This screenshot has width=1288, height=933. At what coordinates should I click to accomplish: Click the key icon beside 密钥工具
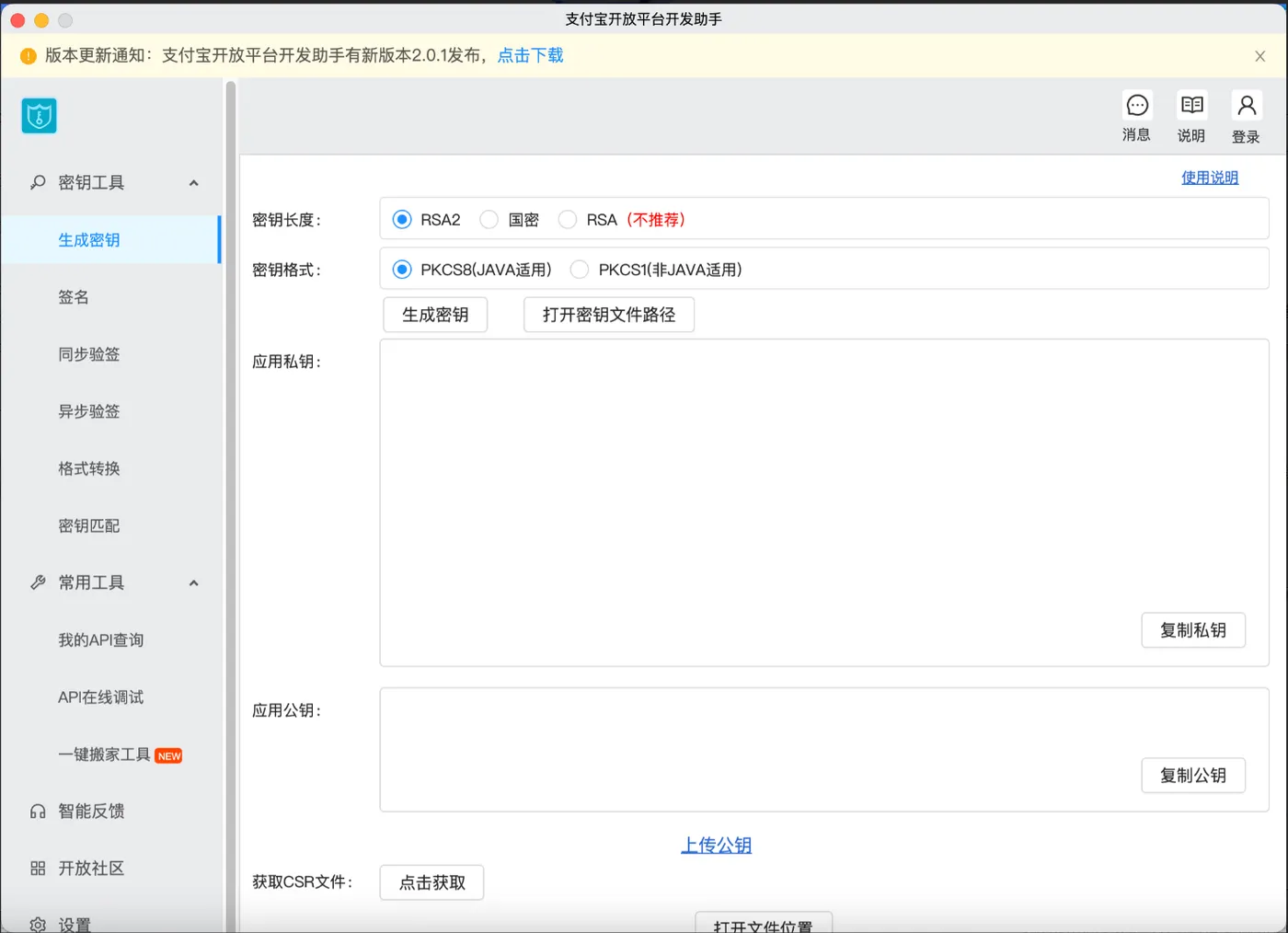pos(38,182)
